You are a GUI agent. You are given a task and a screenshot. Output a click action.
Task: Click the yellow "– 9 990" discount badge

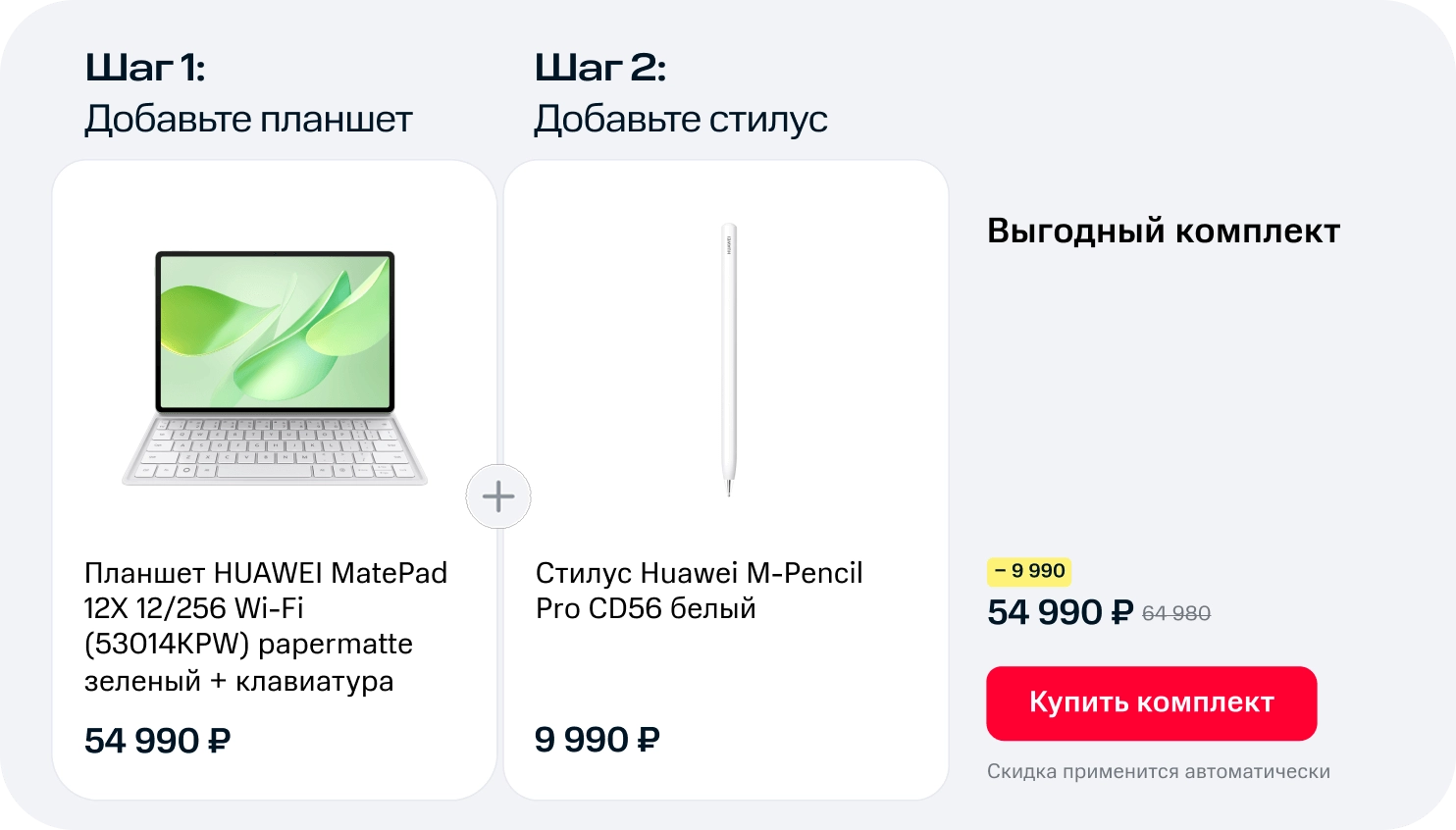pyautogui.click(x=1028, y=571)
